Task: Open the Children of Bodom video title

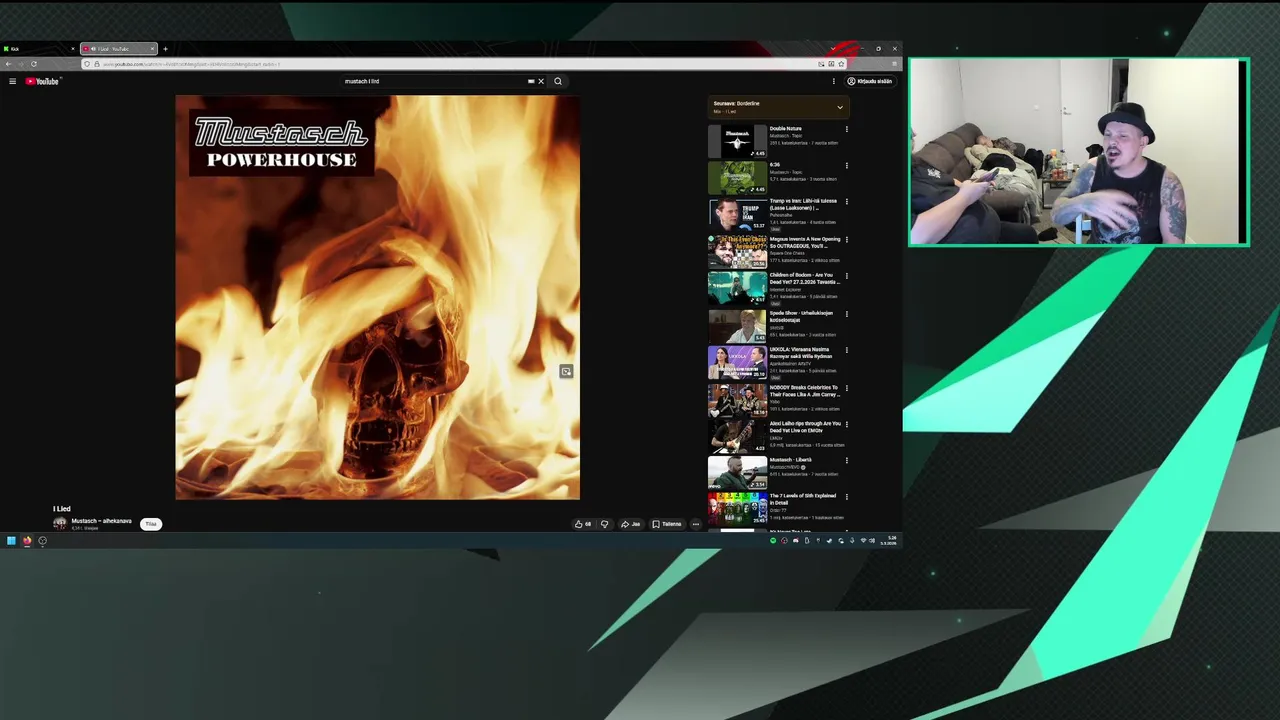Action: [x=805, y=278]
